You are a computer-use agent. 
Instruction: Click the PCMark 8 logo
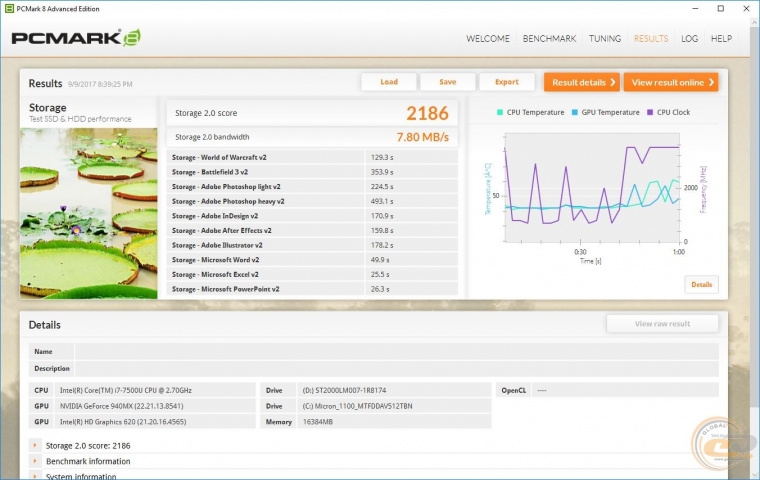(76, 38)
